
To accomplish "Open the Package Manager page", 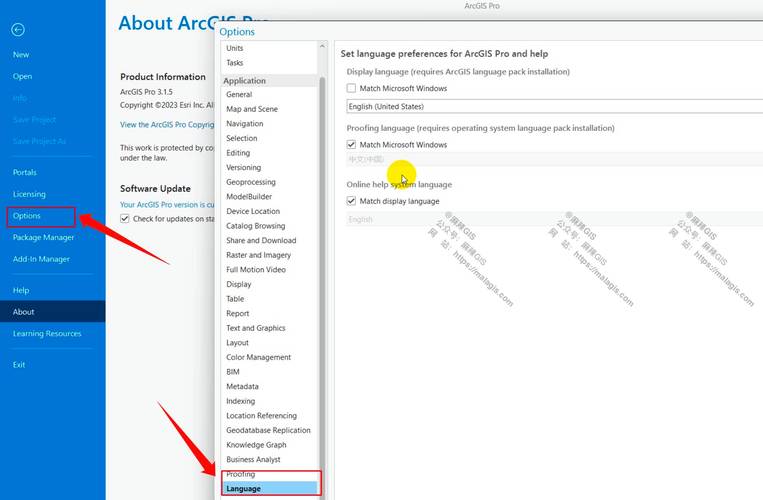I will (x=43, y=237).
